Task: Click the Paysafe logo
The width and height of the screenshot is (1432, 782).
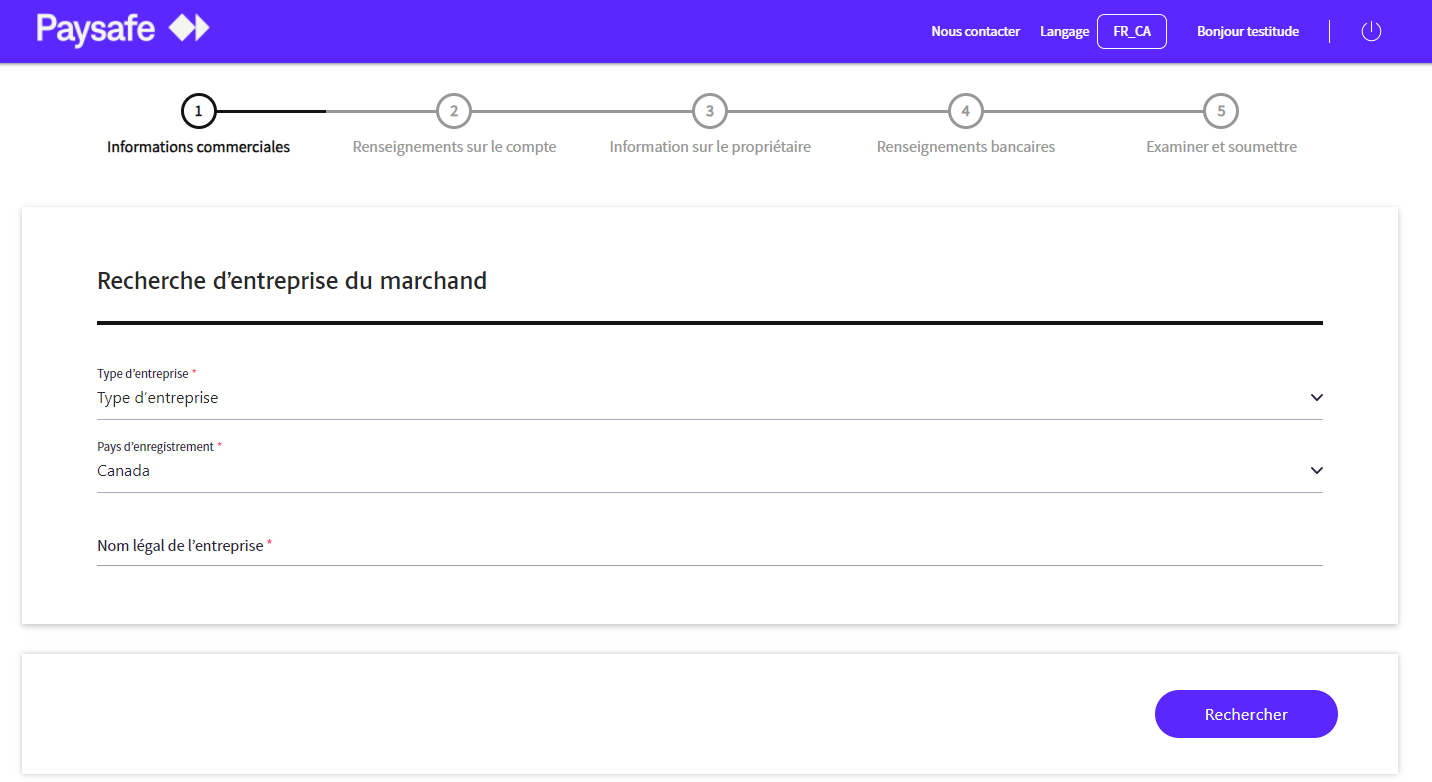Action: pyautogui.click(x=95, y=29)
